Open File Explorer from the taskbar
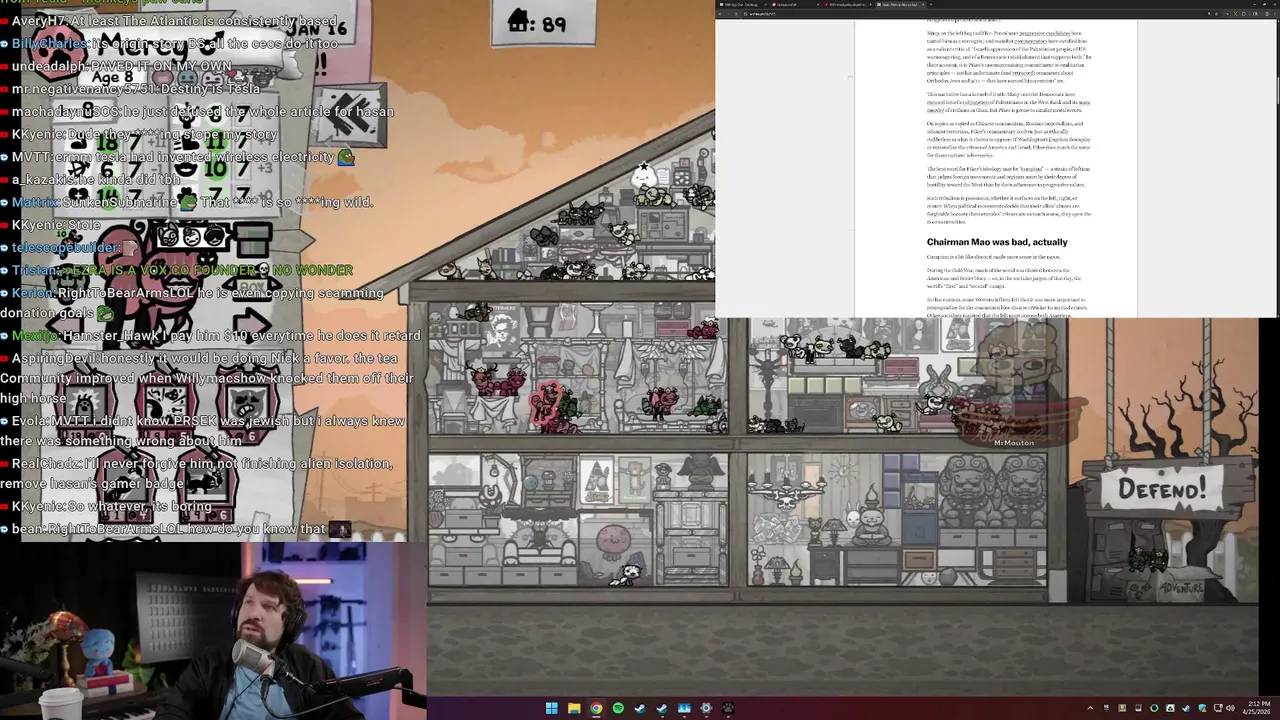This screenshot has height=720, width=1280. point(573,708)
